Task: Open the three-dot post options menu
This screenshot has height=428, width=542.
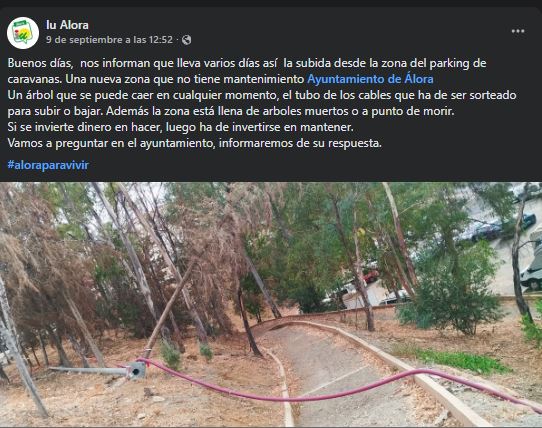Action: pyautogui.click(x=518, y=31)
